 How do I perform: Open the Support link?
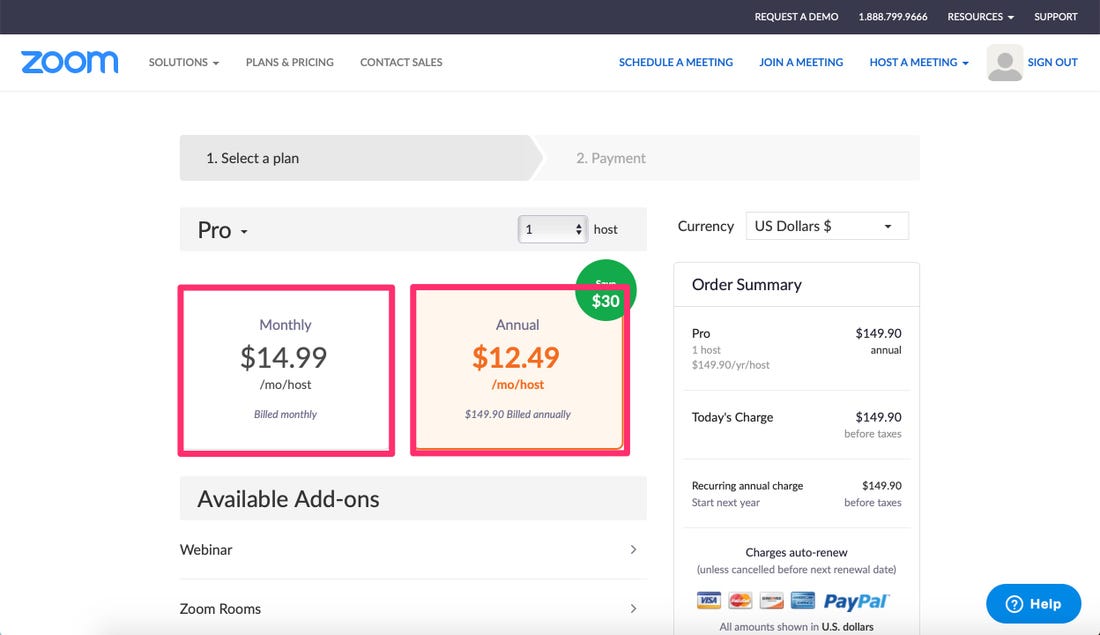click(x=1056, y=17)
